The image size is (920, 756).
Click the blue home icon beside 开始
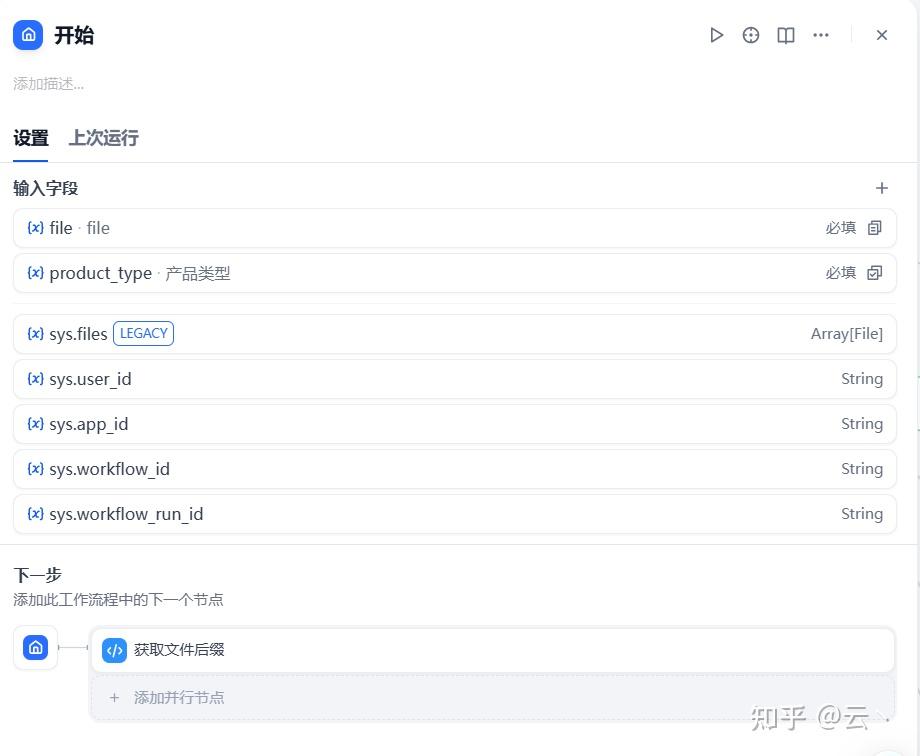29,35
